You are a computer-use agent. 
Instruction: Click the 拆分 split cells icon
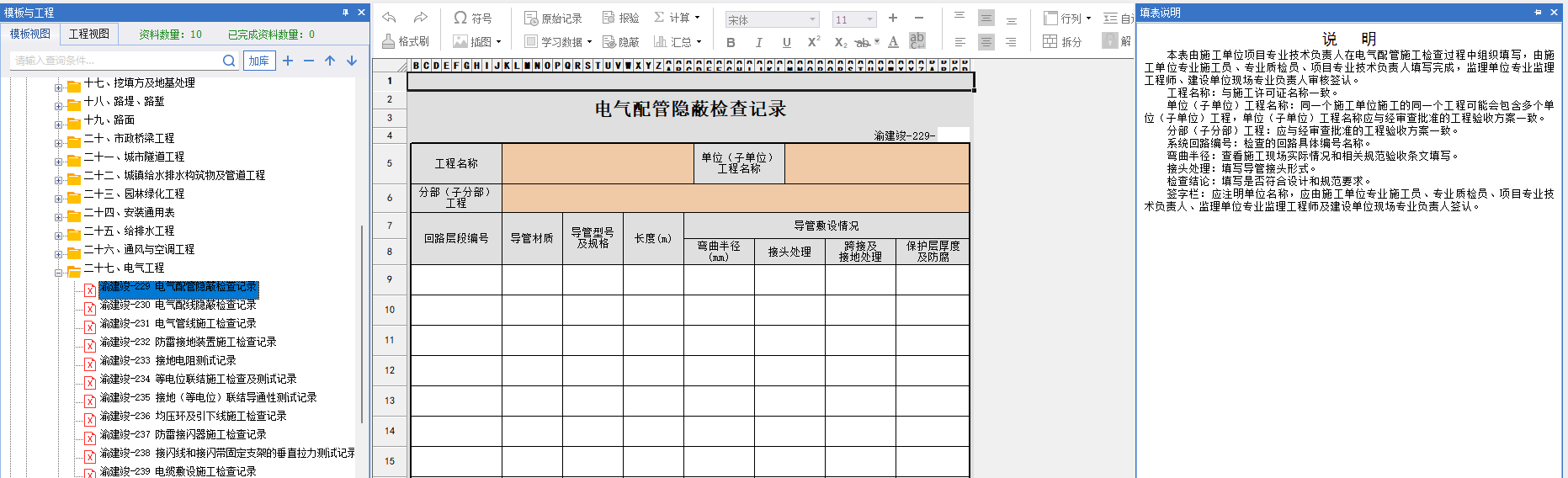click(1062, 41)
